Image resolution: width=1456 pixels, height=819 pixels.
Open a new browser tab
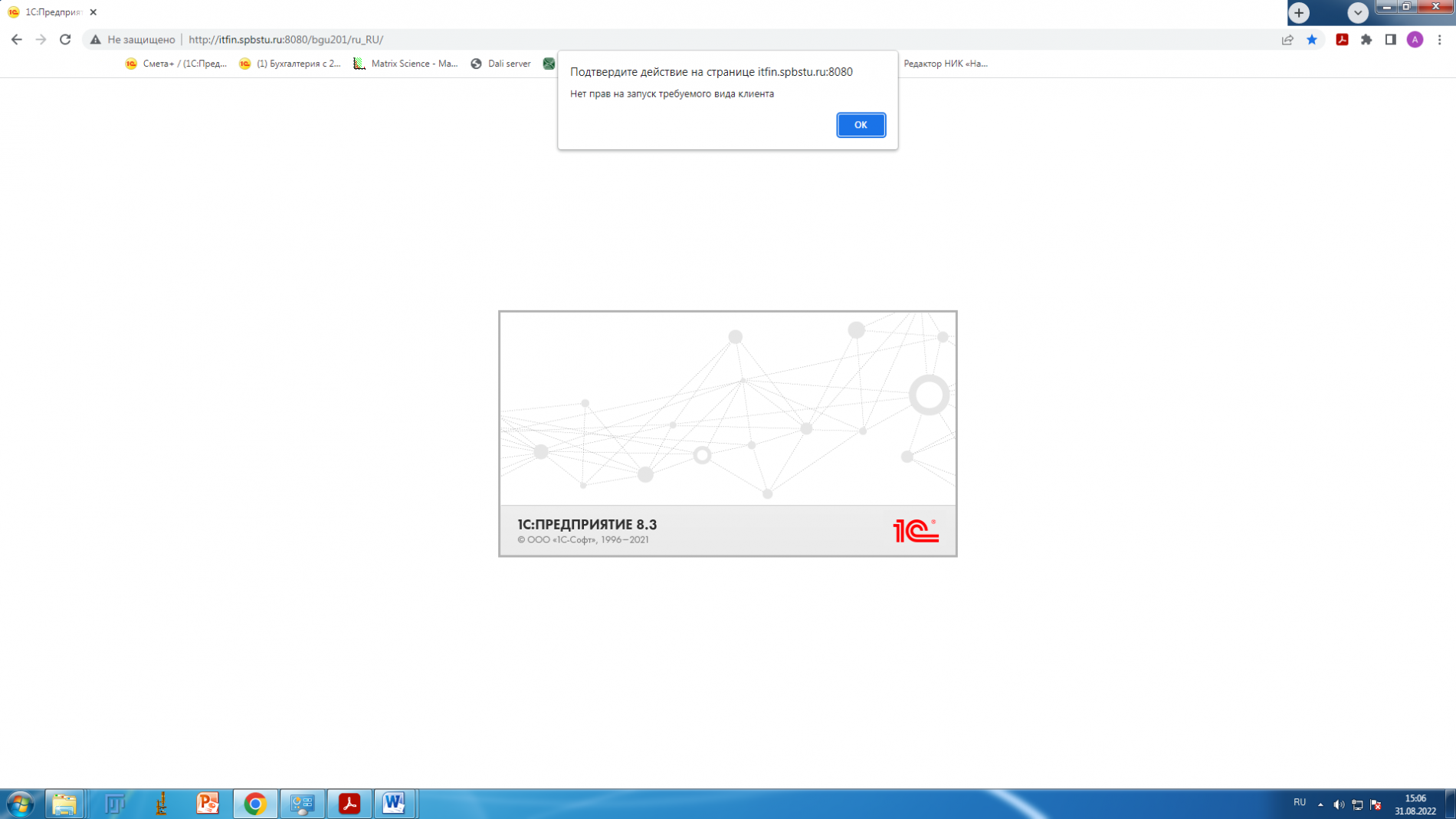[x=1299, y=12]
